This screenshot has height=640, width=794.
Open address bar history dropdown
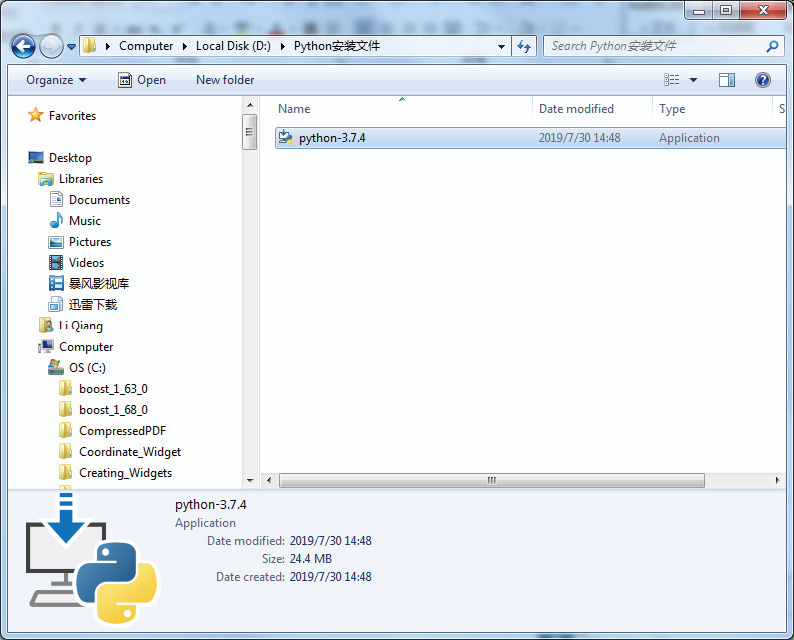(x=501, y=47)
